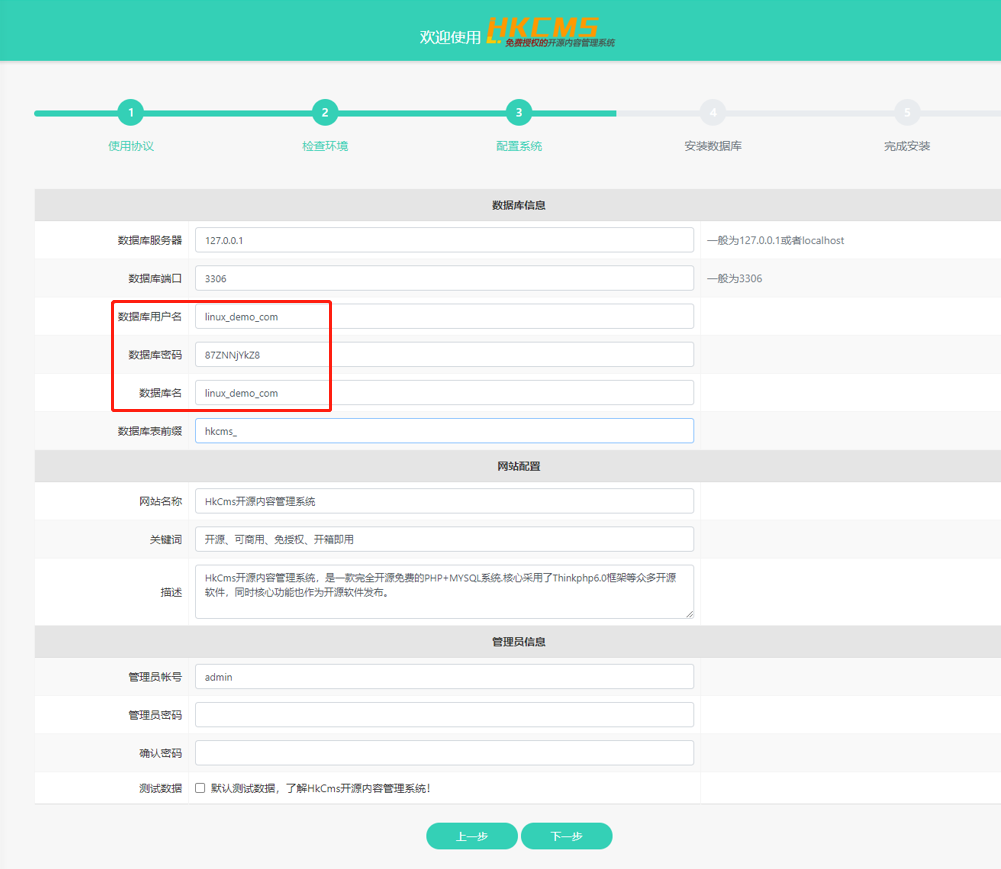The width and height of the screenshot is (1001, 869).
Task: Grab the 描述 textarea resize handle
Action: [689, 614]
